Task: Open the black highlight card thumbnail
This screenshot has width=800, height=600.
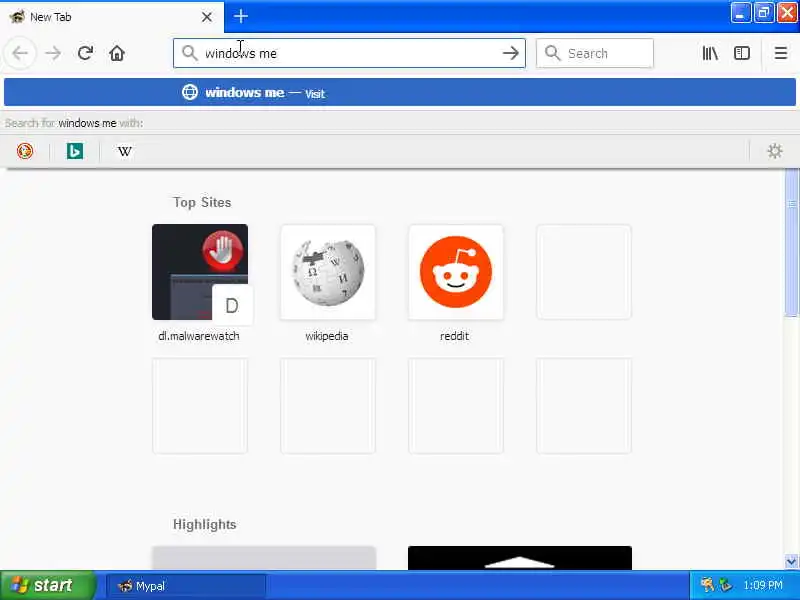Action: pyautogui.click(x=520, y=558)
